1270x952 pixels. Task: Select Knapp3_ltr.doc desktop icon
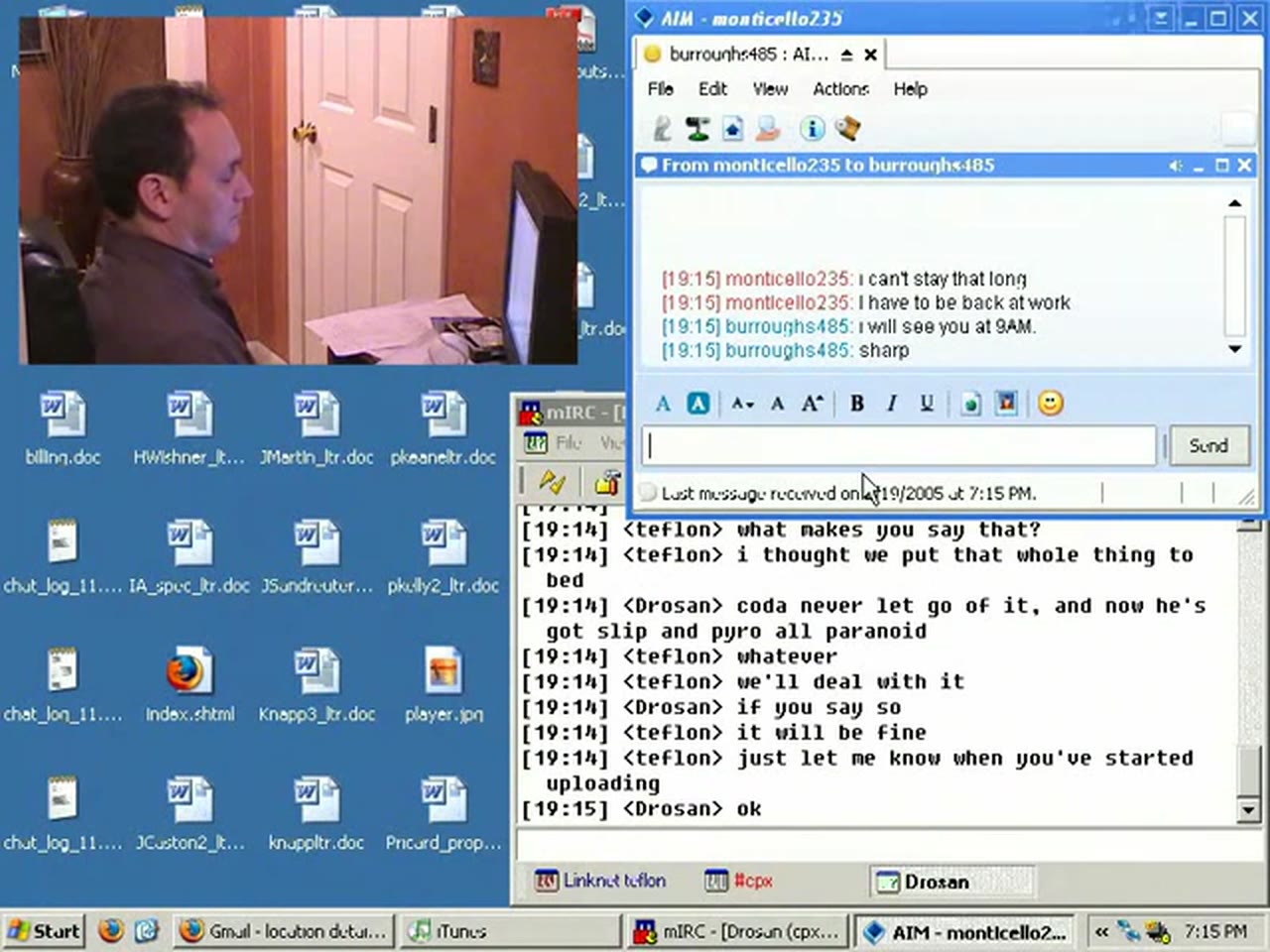317,684
